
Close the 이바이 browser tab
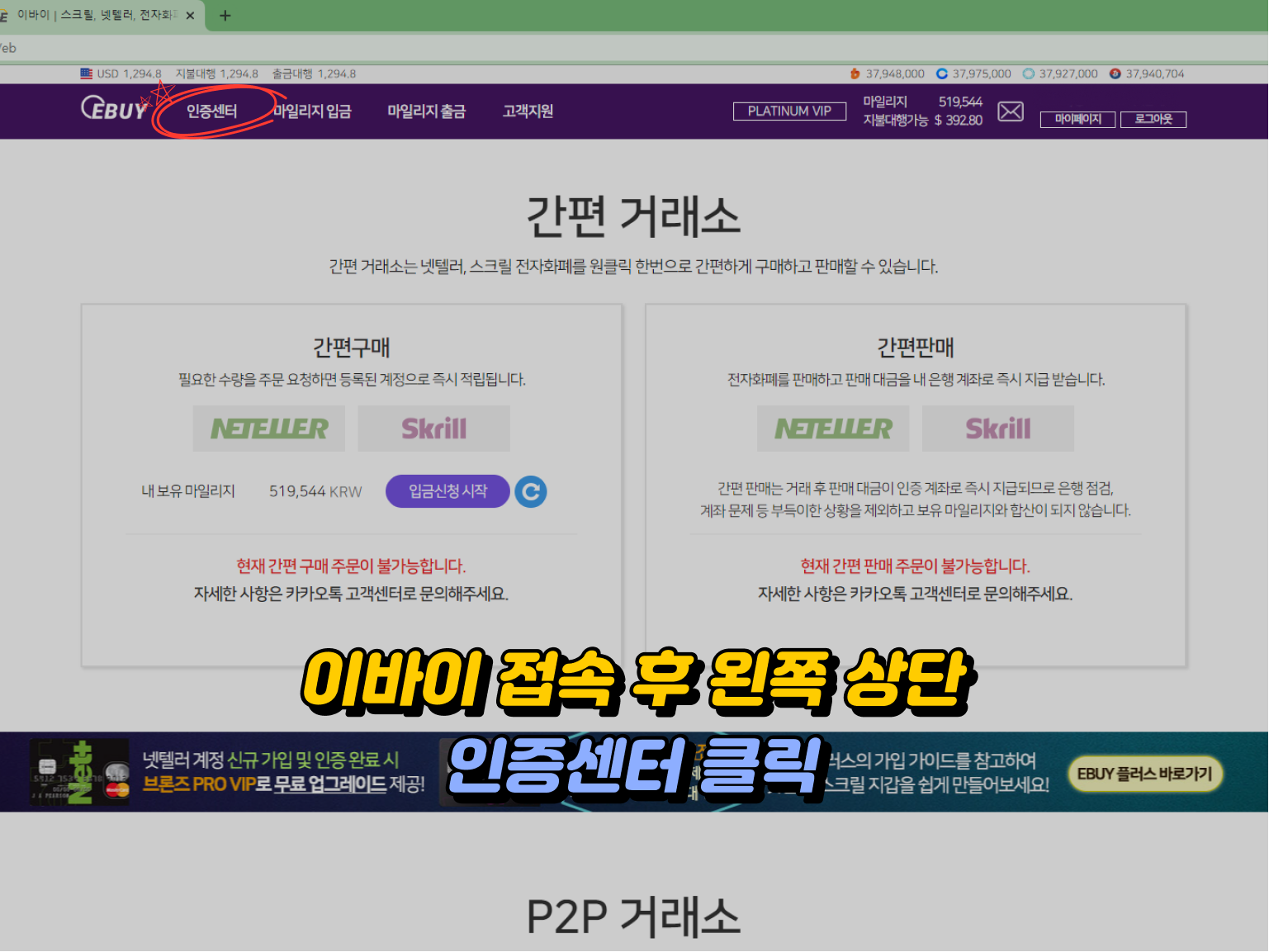190,16
